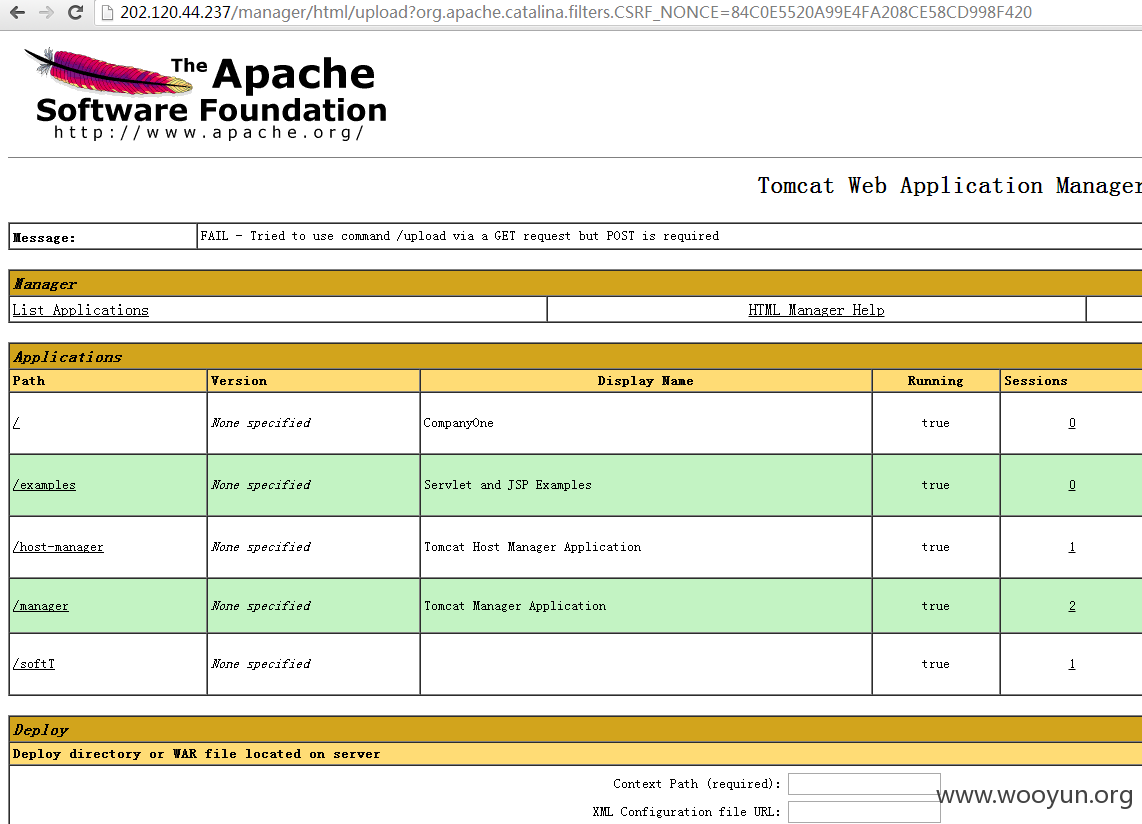This screenshot has height=824, width=1142.
Task: Click 'None specified' in /softT row
Action: pos(261,664)
